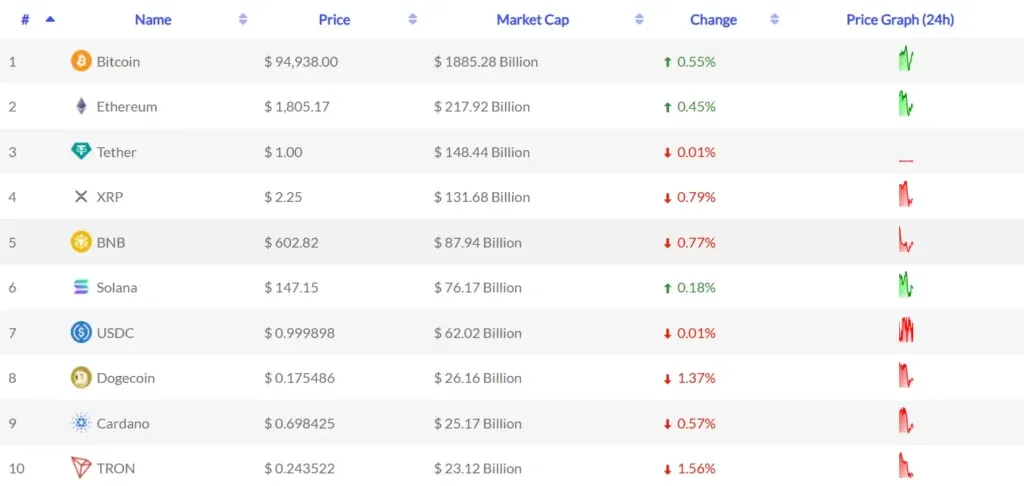Click the Bitcoin coin logo icon
1024x486 pixels.
pyautogui.click(x=81, y=62)
